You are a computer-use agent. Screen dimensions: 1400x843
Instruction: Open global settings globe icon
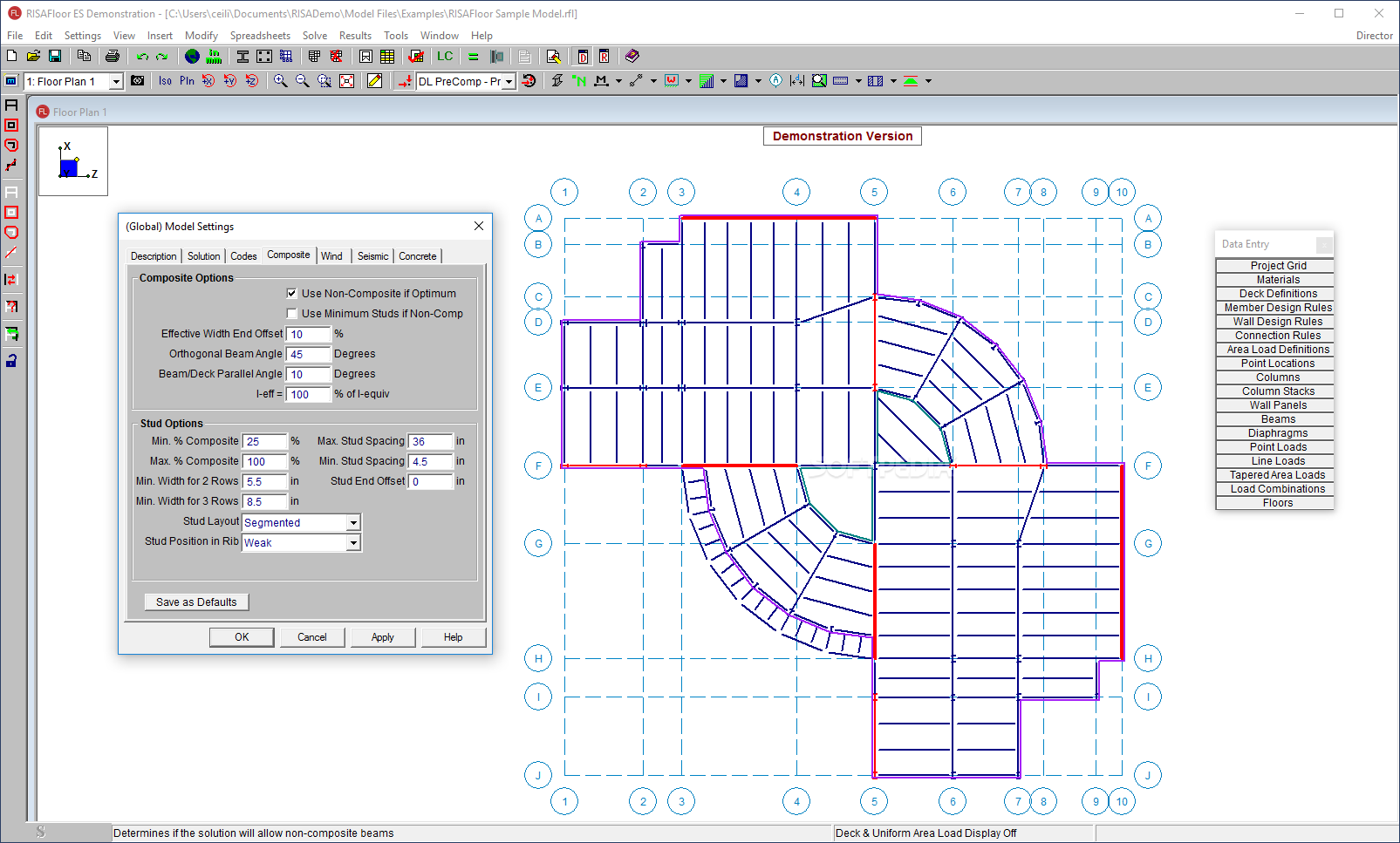tap(193, 56)
